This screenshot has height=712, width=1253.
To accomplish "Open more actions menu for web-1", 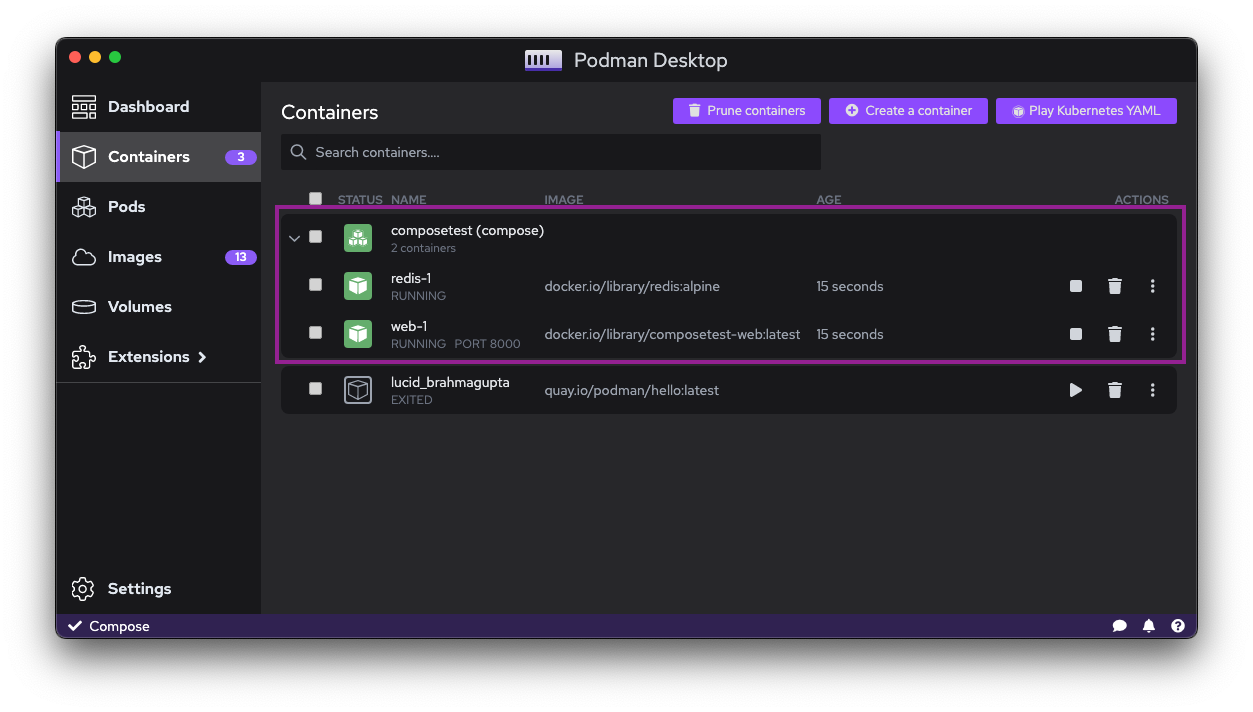I will pos(1152,334).
